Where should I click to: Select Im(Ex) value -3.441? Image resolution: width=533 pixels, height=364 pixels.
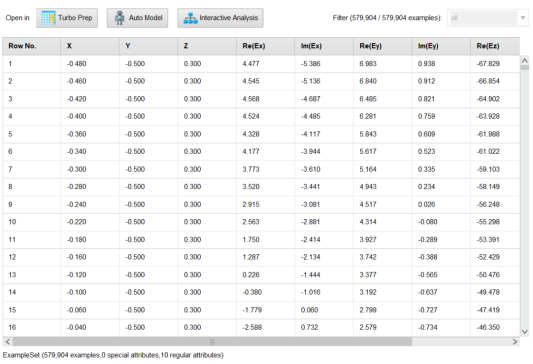click(x=310, y=187)
